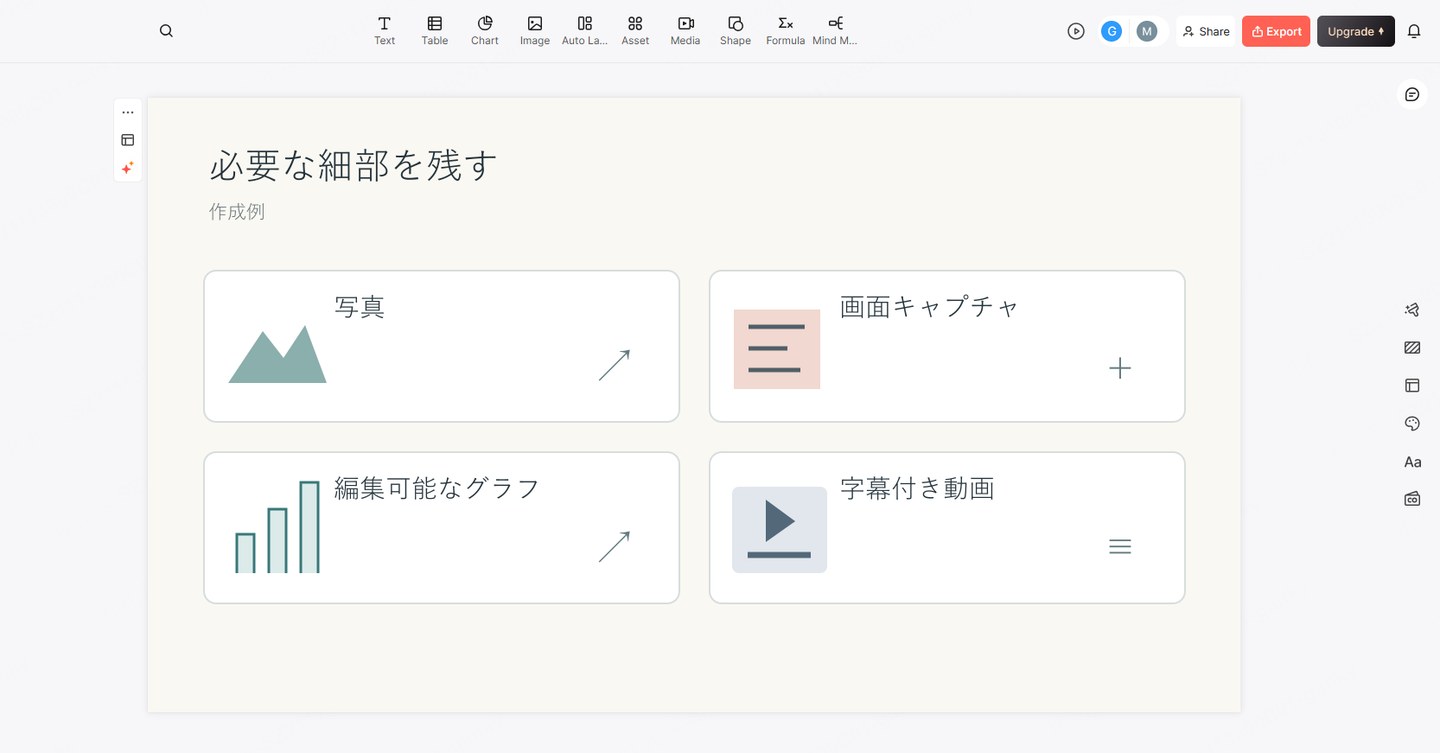Screen dimensions: 1440x753
Task: Click the plus sign in 画面キャプチャ card
Action: [x=1120, y=368]
